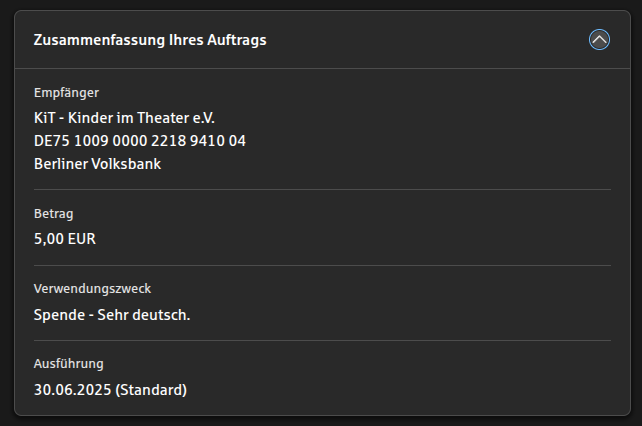The width and height of the screenshot is (642, 426).
Task: Click the word 'Auftrags' in the panel title
Action: 237,40
